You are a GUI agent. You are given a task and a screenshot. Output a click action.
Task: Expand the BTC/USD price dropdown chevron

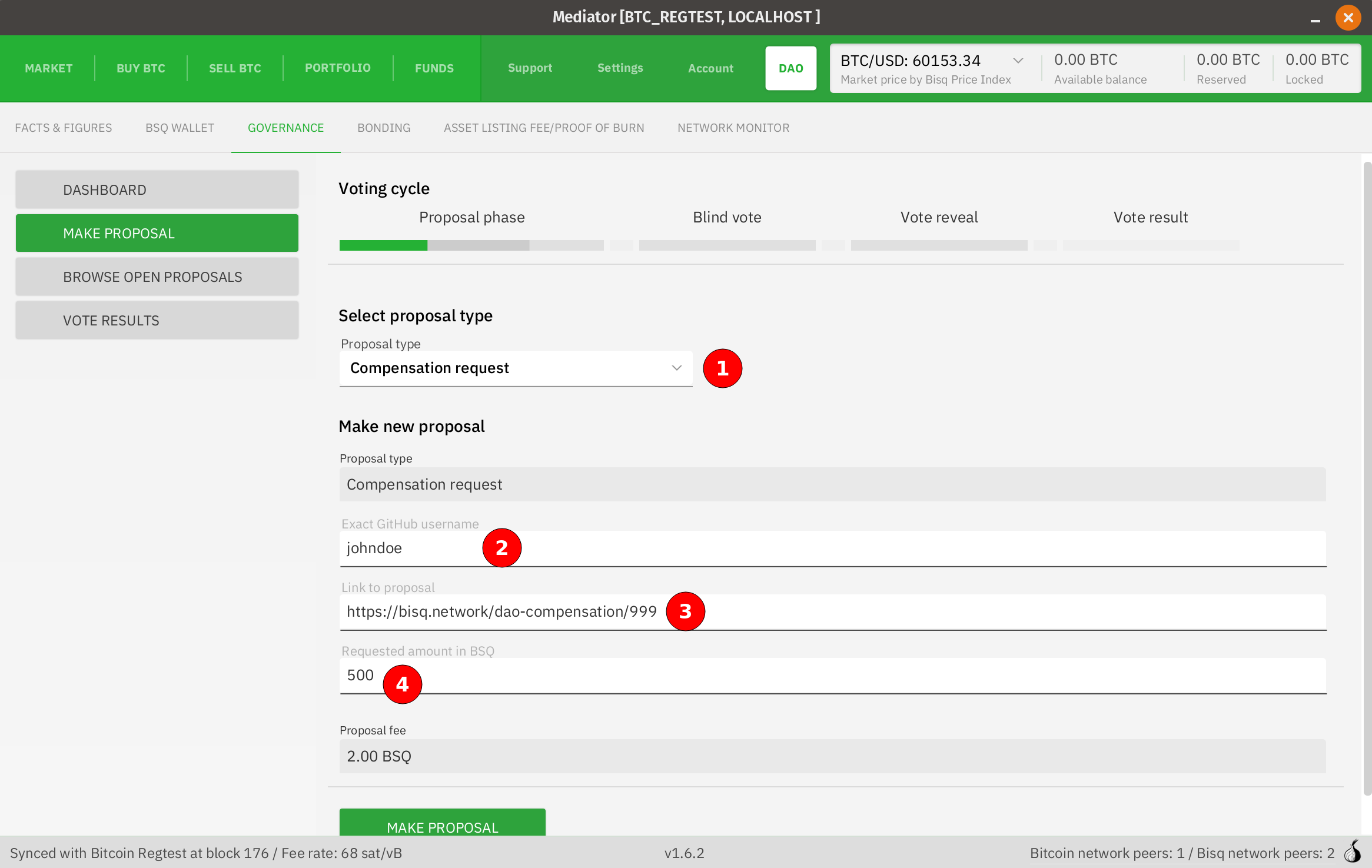(1018, 61)
